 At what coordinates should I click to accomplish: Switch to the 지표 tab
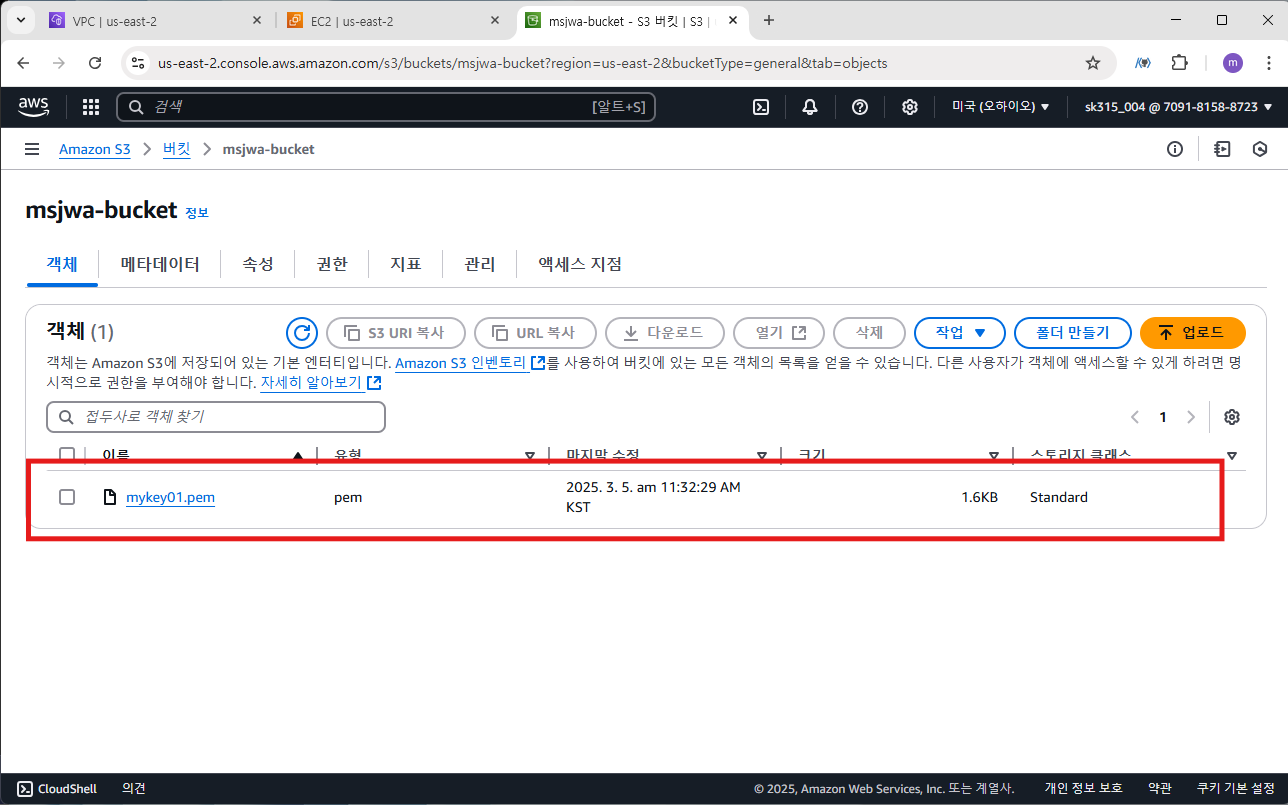click(x=406, y=265)
